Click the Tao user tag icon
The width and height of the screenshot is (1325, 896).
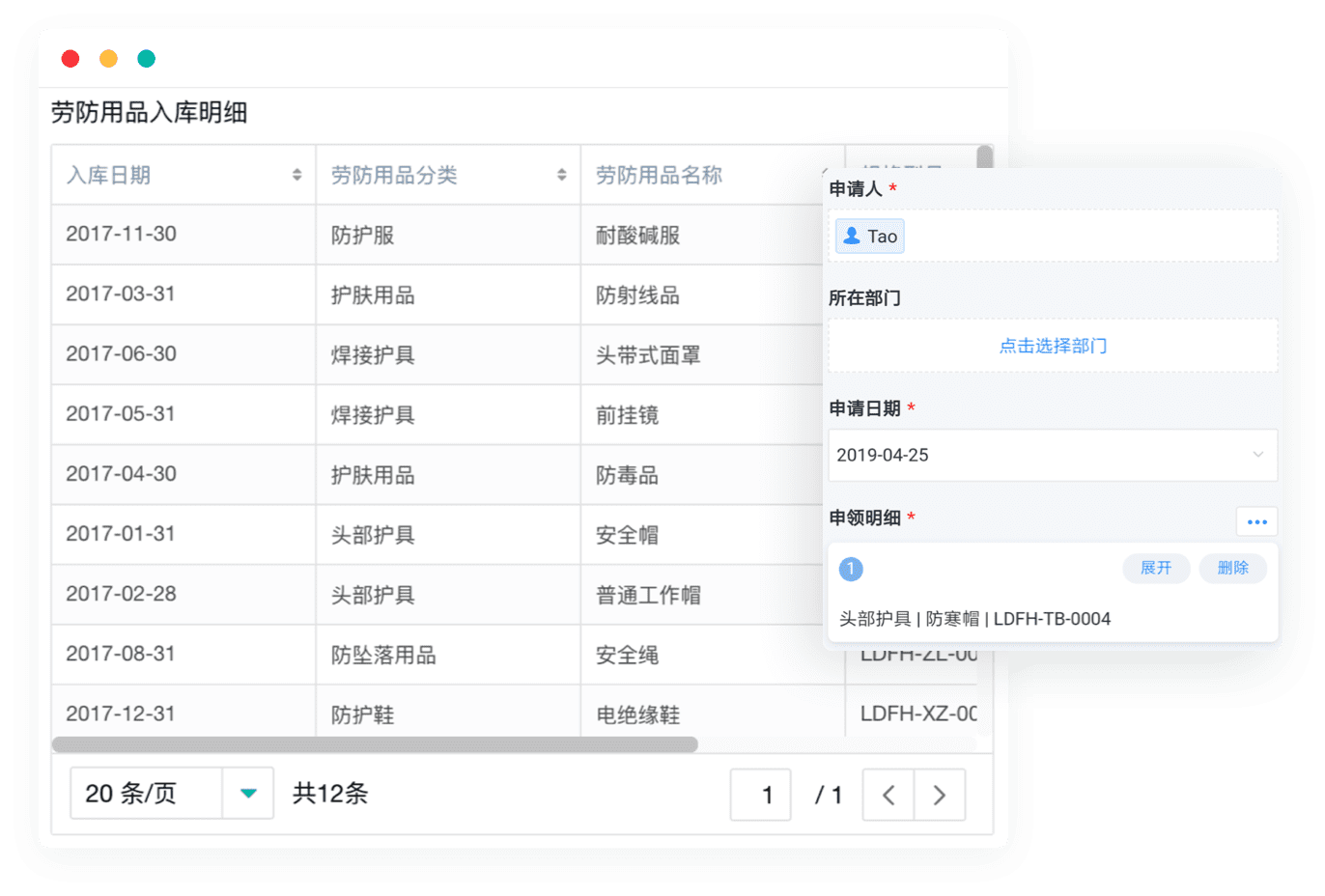852,236
